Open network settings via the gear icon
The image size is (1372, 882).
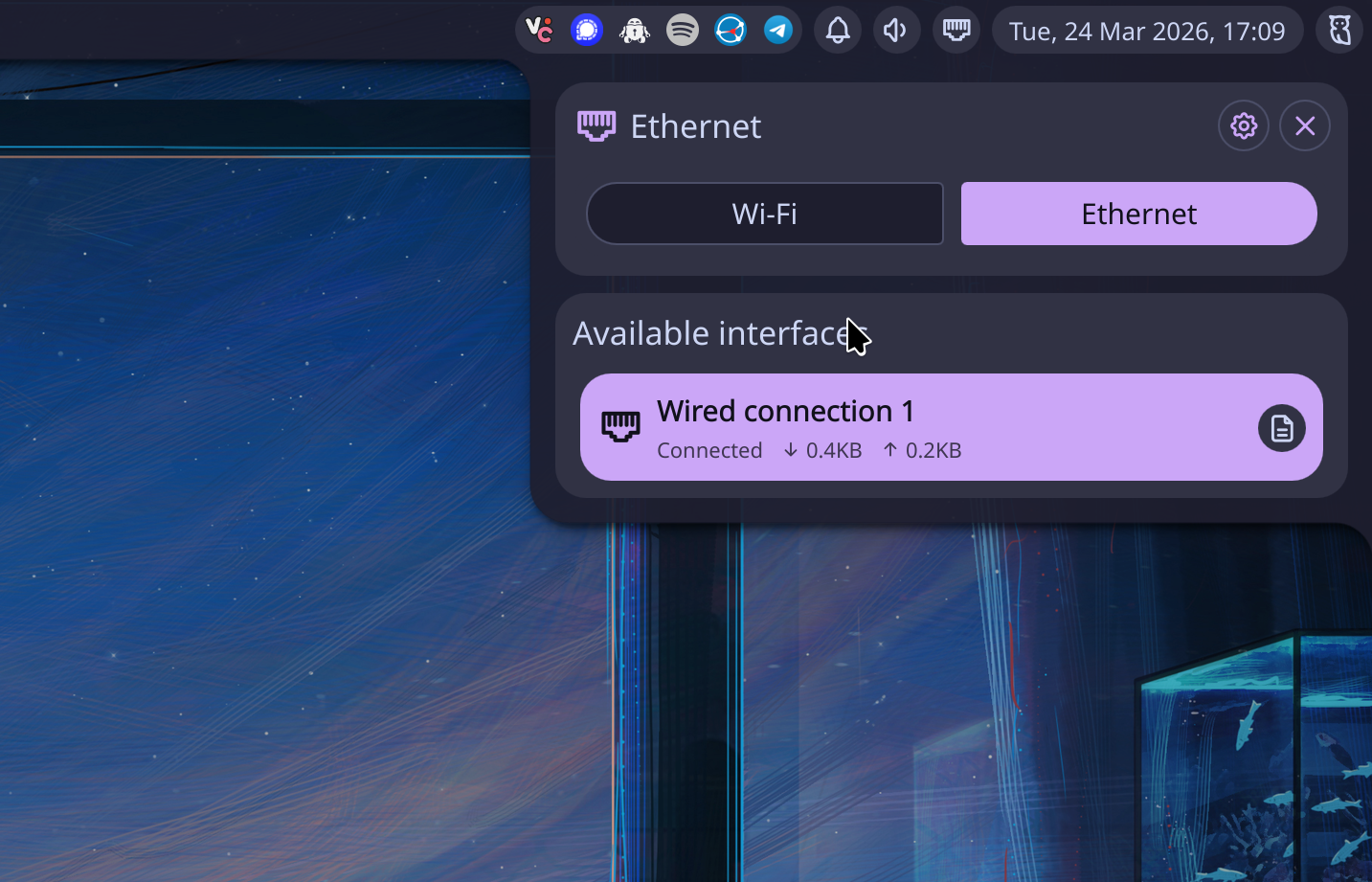[x=1243, y=125]
